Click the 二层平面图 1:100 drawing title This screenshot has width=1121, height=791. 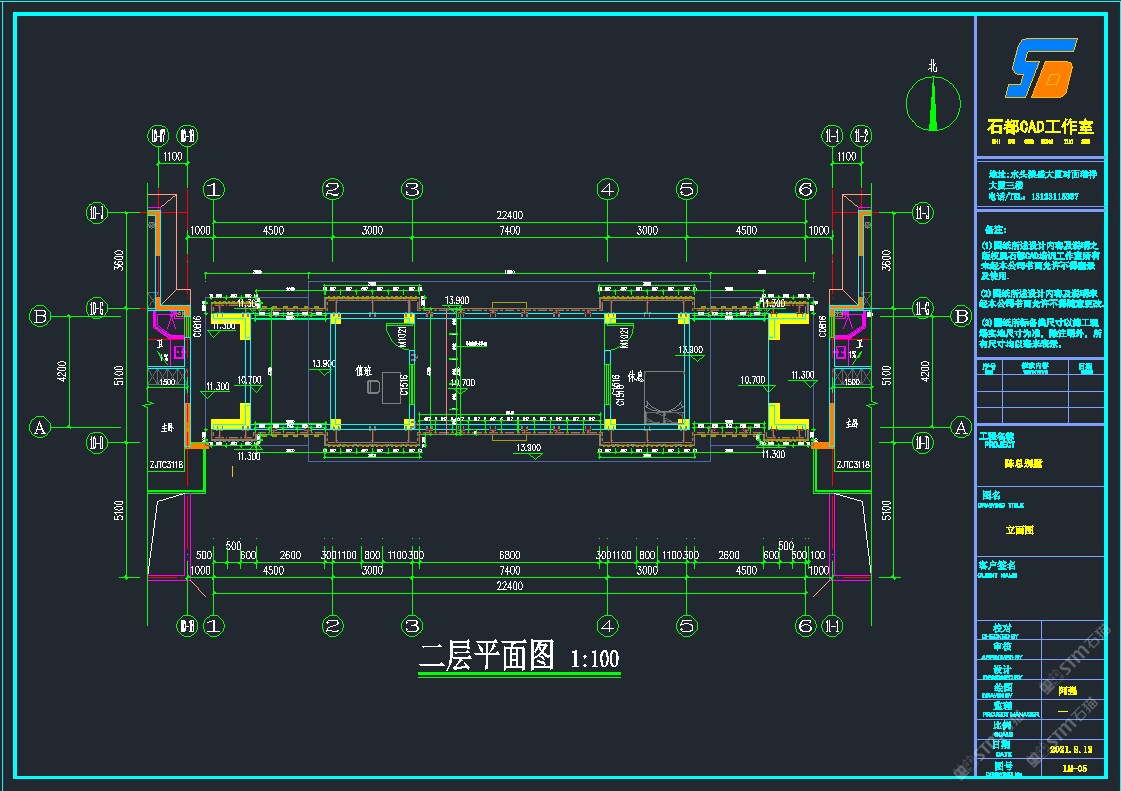tap(519, 657)
